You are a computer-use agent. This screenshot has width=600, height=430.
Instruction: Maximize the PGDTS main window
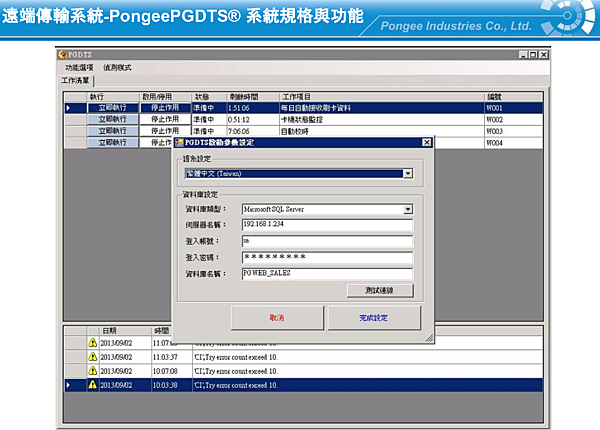533,55
